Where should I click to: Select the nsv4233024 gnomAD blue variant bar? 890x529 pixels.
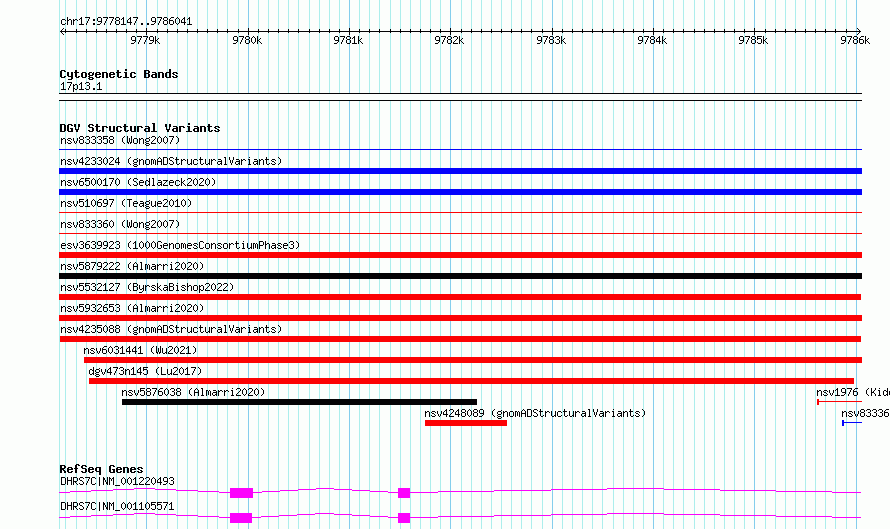(460, 171)
